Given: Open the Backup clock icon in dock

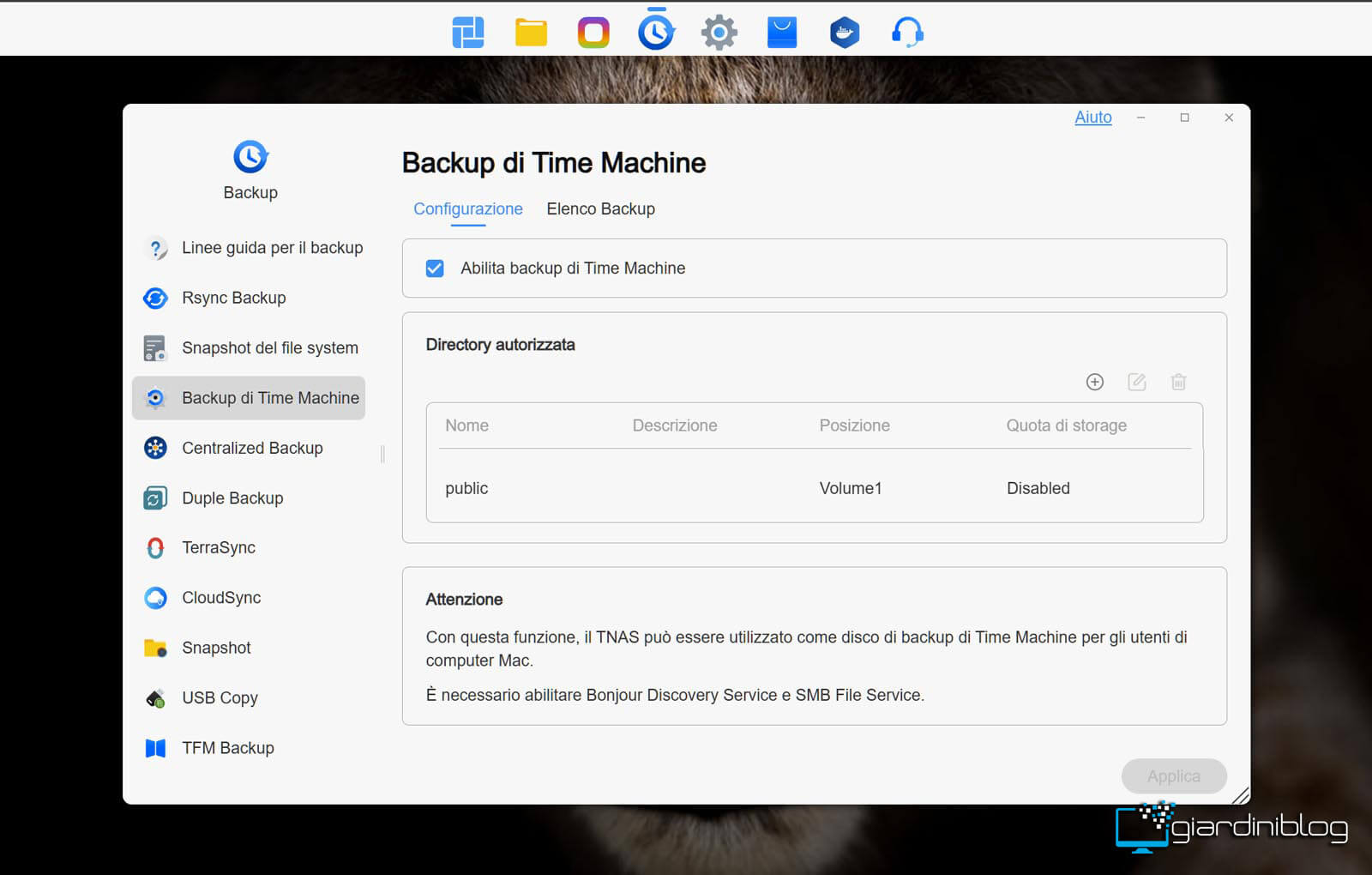Looking at the screenshot, I should tap(656, 33).
